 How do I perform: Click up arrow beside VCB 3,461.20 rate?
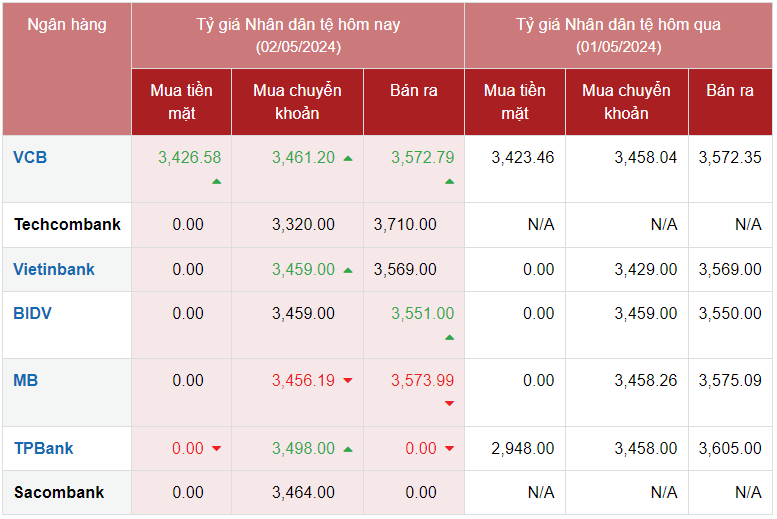[x=348, y=158]
